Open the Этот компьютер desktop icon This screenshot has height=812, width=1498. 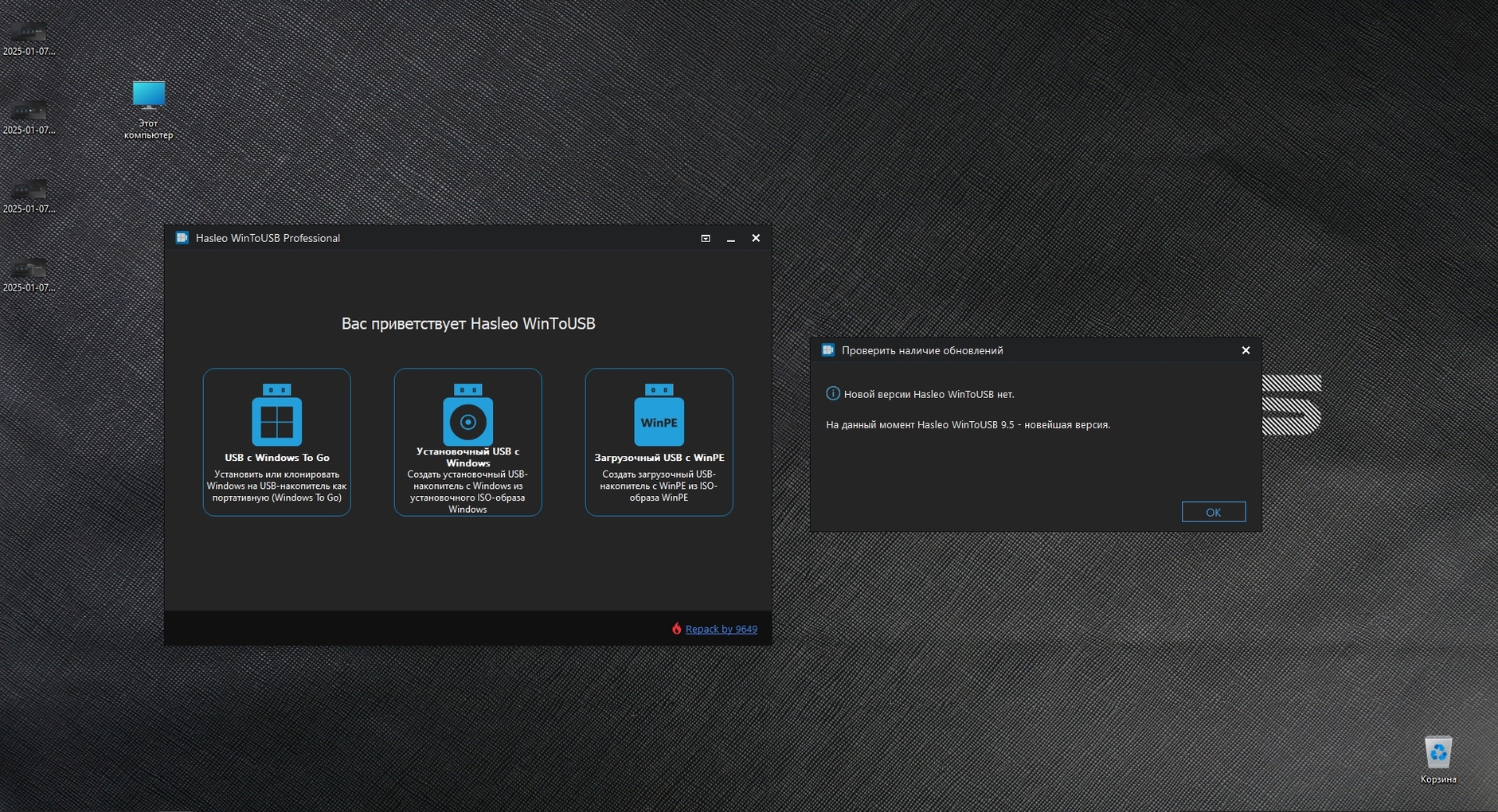pos(148,110)
